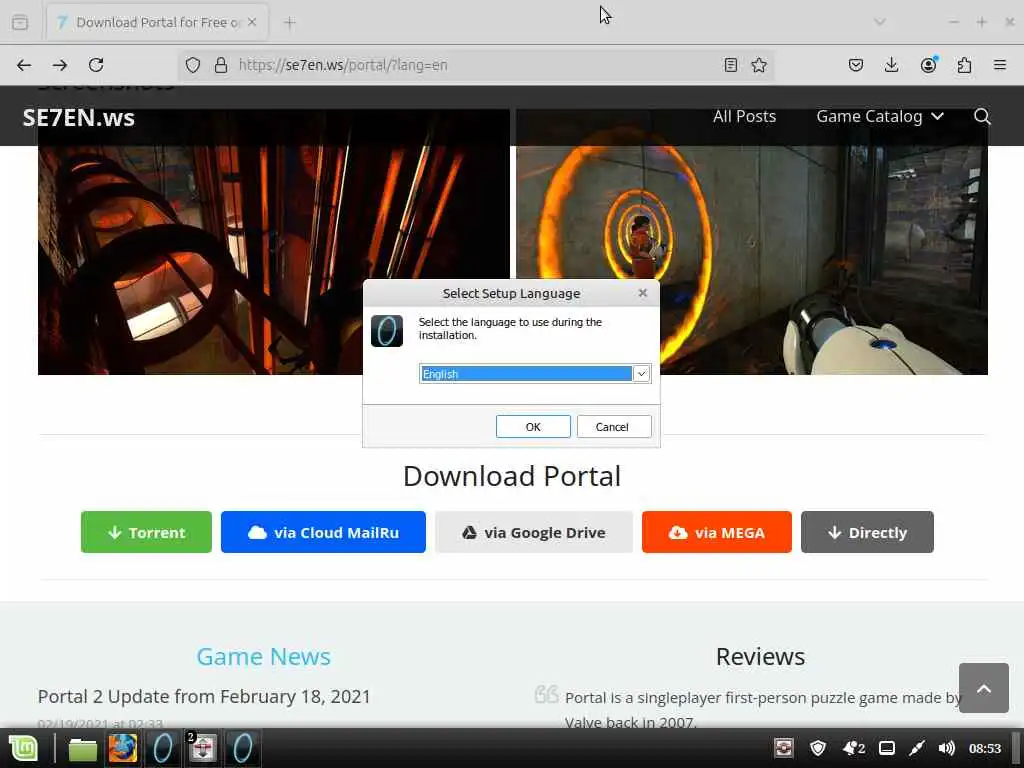Viewport: 1024px width, 768px height.
Task: Click OK in Select Setup Language dialog
Action: coord(533,426)
